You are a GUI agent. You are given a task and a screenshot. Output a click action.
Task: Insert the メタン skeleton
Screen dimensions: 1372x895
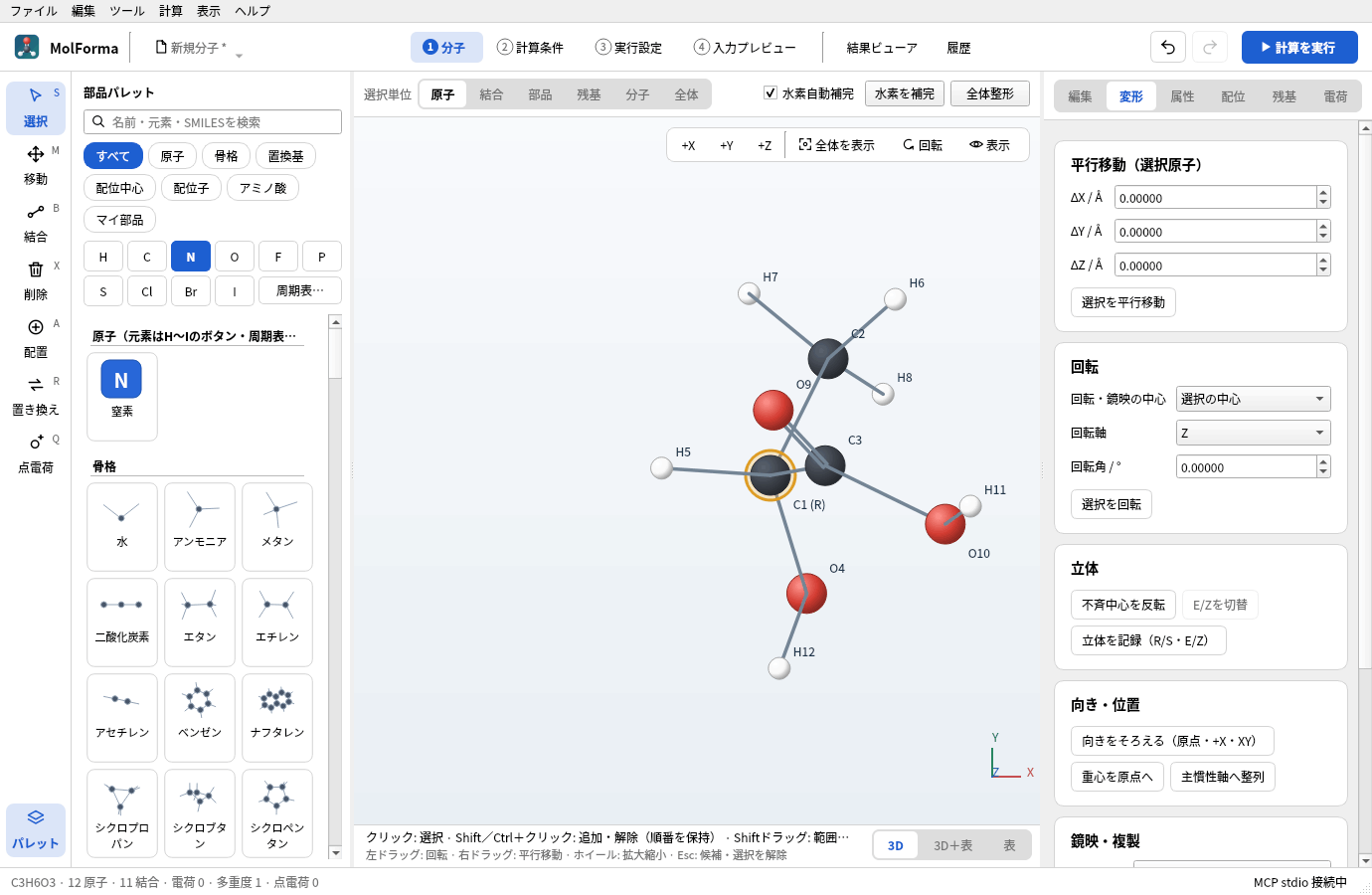point(277,526)
